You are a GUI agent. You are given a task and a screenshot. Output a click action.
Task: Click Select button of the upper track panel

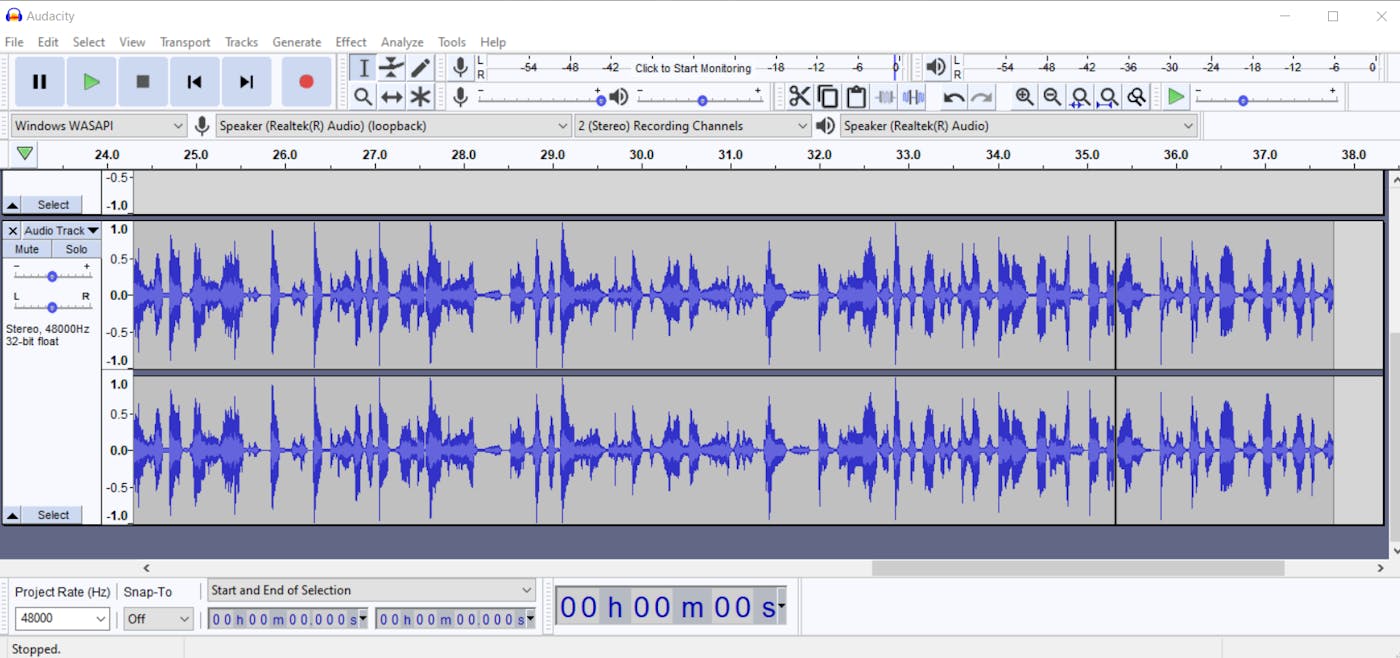pos(53,205)
